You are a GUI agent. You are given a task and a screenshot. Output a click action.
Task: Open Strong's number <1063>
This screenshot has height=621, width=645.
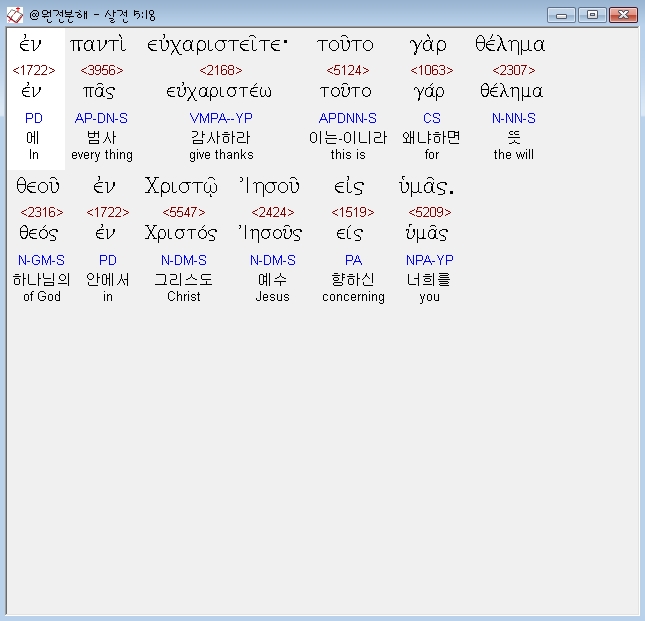coord(432,70)
